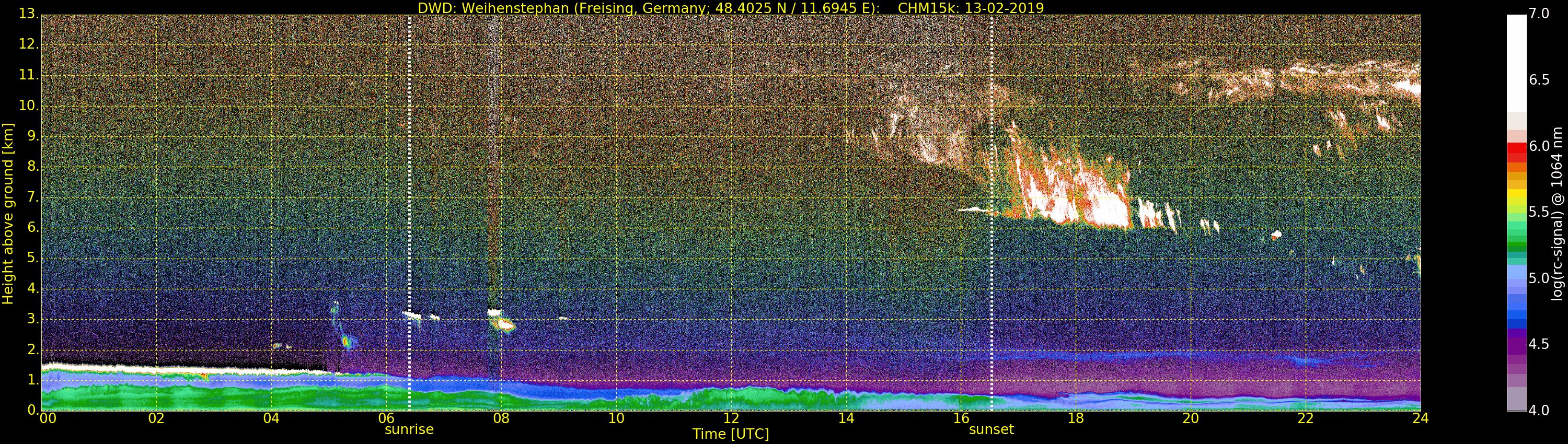Click time axis tick label '10'
Image resolution: width=1568 pixels, height=444 pixels.
pos(616,418)
